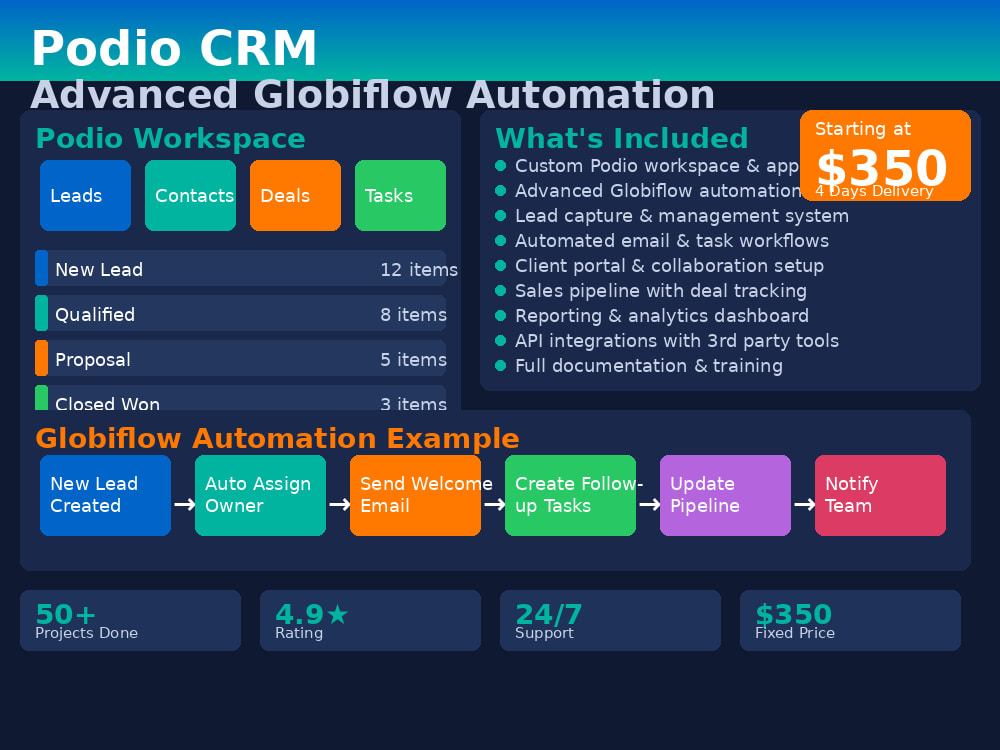Click the 24/7 Support card
1000x750 pixels.
[x=610, y=620]
